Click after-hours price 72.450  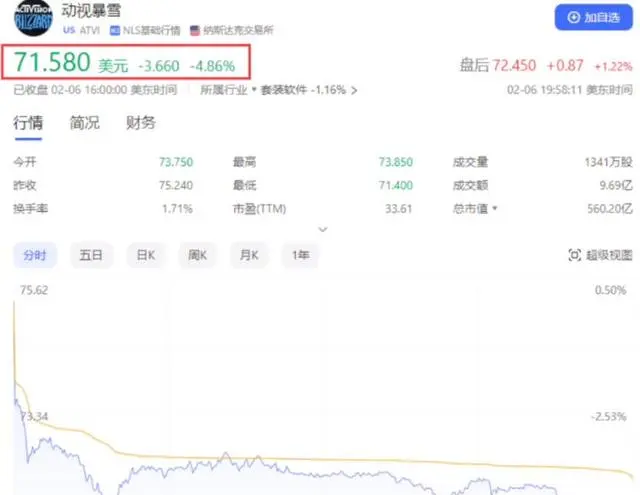click(514, 65)
